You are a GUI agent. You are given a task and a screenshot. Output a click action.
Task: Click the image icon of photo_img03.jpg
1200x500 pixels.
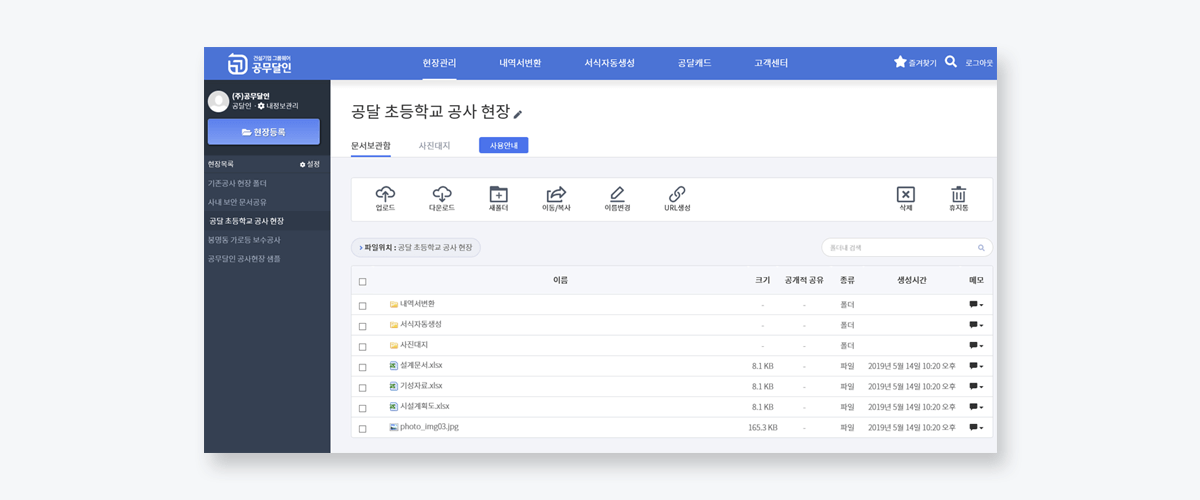[394, 427]
